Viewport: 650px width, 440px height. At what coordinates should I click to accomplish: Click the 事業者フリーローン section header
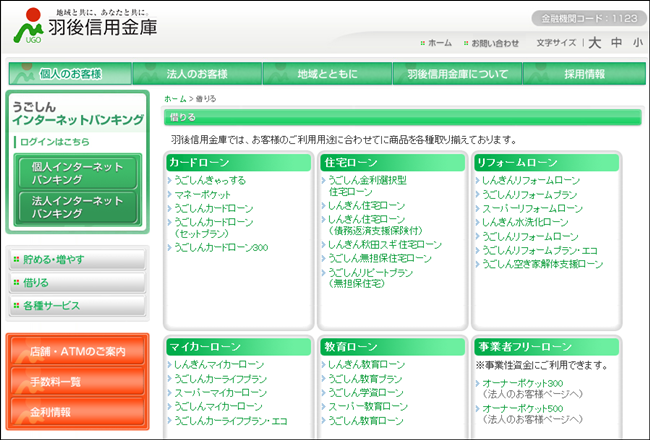547,347
